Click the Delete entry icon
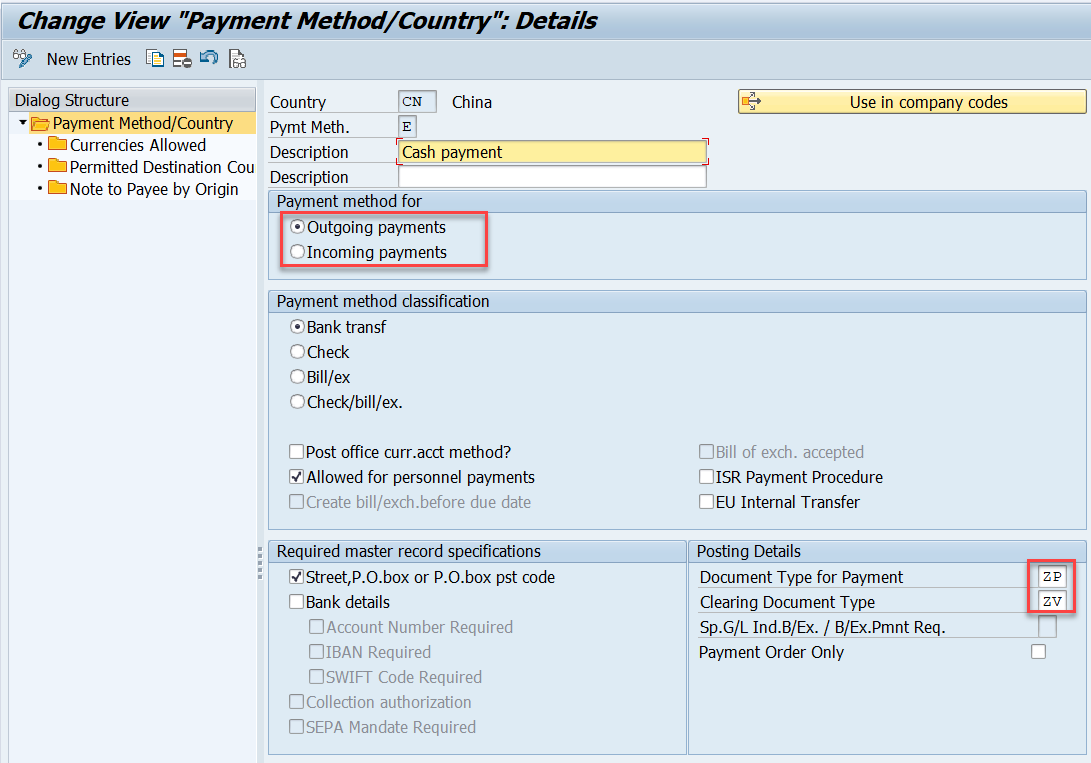The width and height of the screenshot is (1091, 763). click(182, 59)
